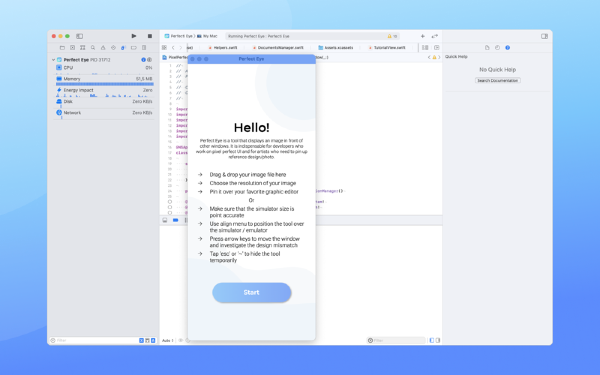Select the history inspector clock icon
This screenshot has height=375, width=600.
(x=497, y=47)
